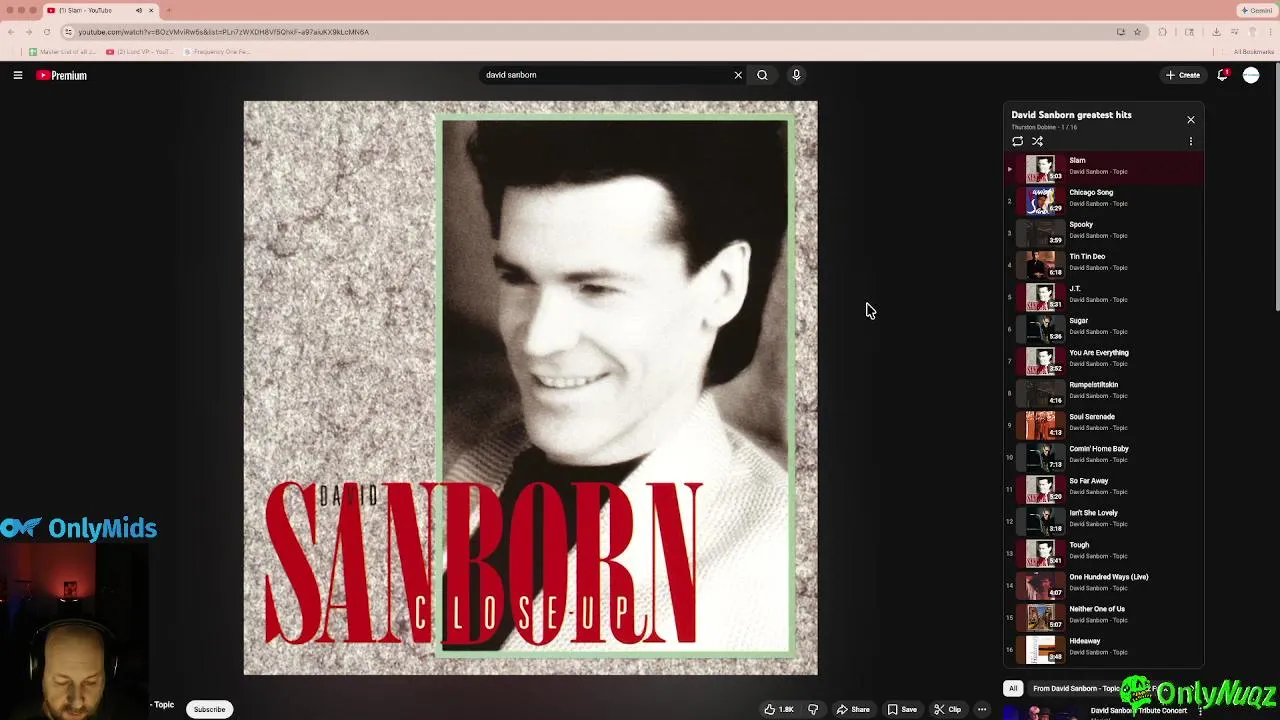Click the page vertical scrollbar
This screenshot has width=1280, height=720.
[1276, 188]
